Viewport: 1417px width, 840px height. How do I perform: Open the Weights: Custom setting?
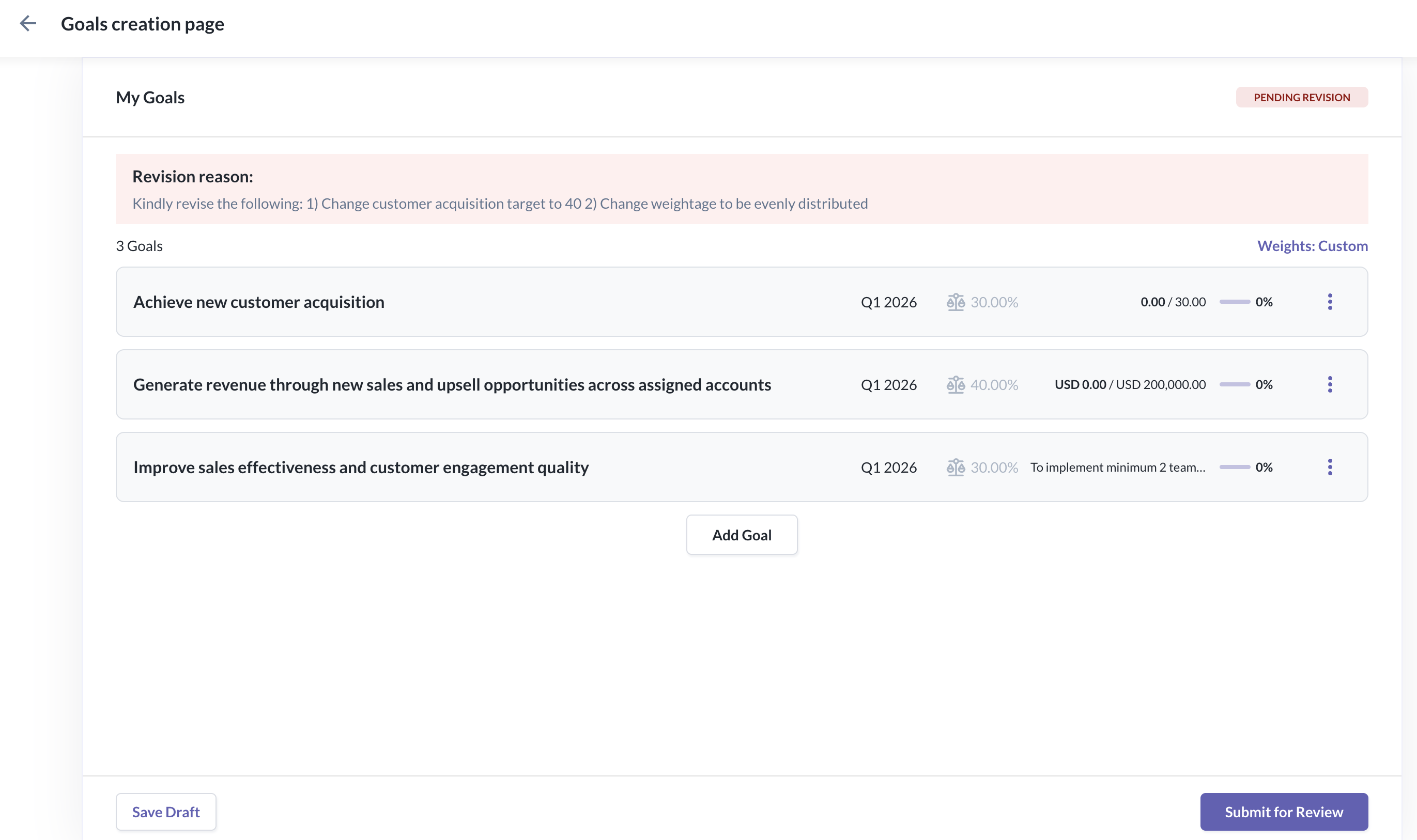pos(1312,246)
